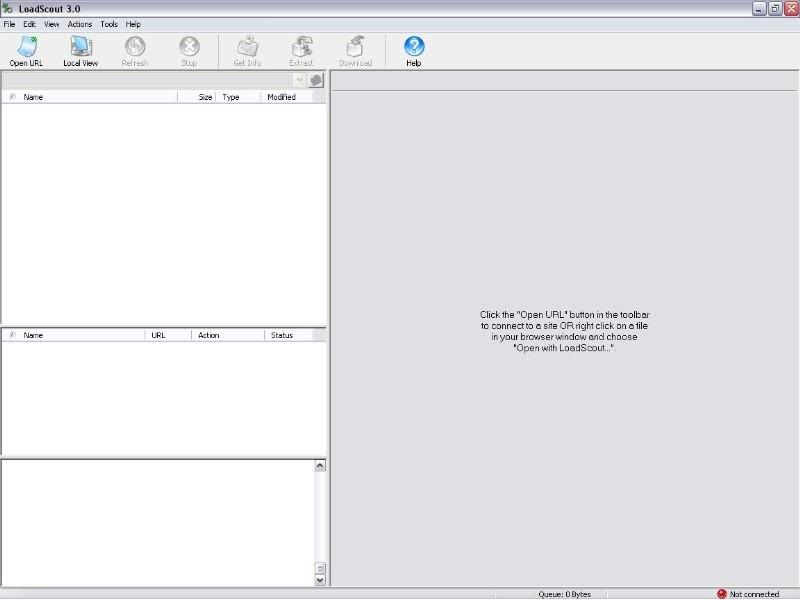Click the Download toolbar icon

click(356, 51)
